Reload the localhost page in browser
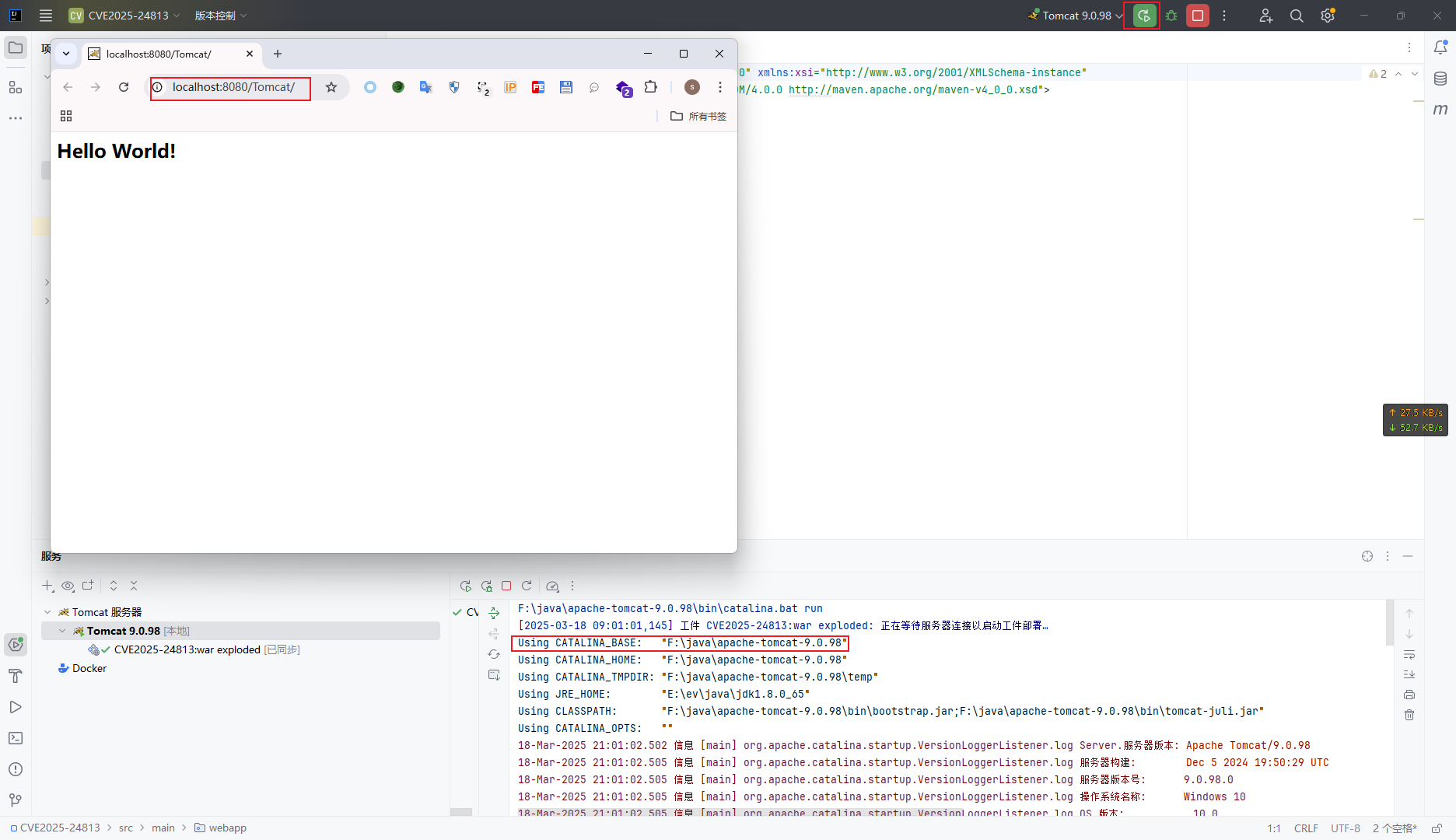The width and height of the screenshot is (1456, 840). coord(124,87)
